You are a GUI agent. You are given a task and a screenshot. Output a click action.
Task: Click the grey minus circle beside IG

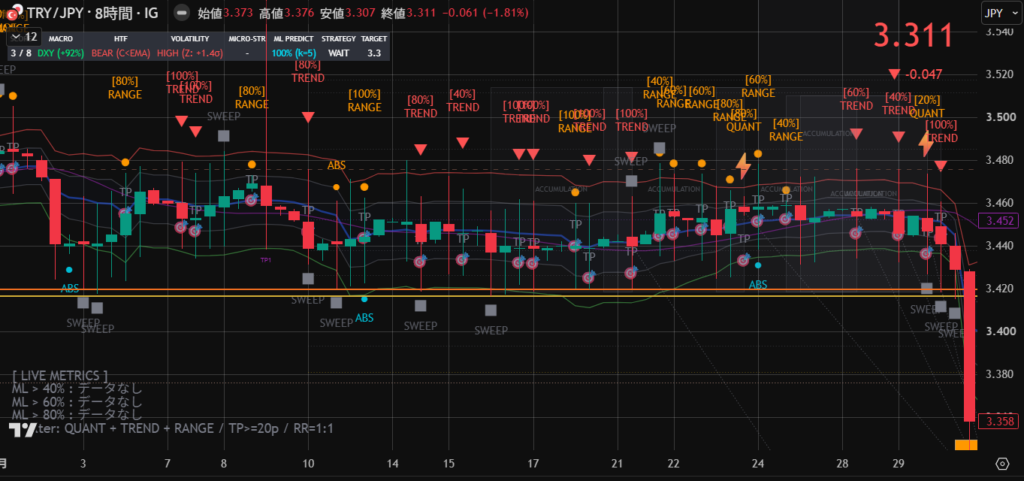click(x=184, y=12)
